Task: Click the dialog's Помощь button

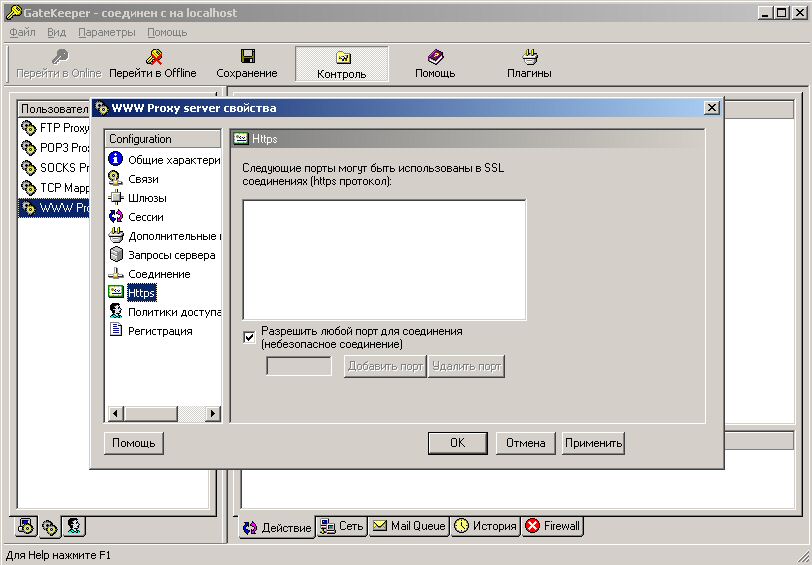Action: [134, 443]
